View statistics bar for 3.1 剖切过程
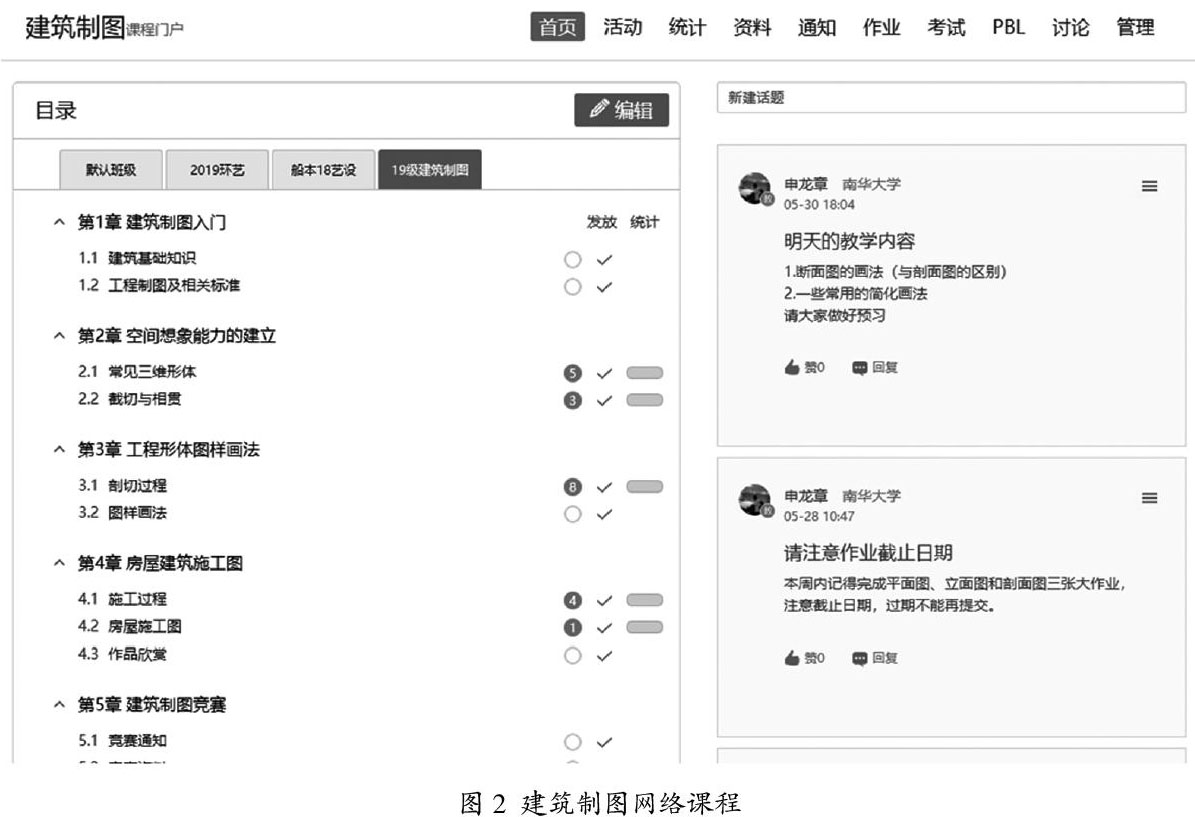 [x=645, y=486]
